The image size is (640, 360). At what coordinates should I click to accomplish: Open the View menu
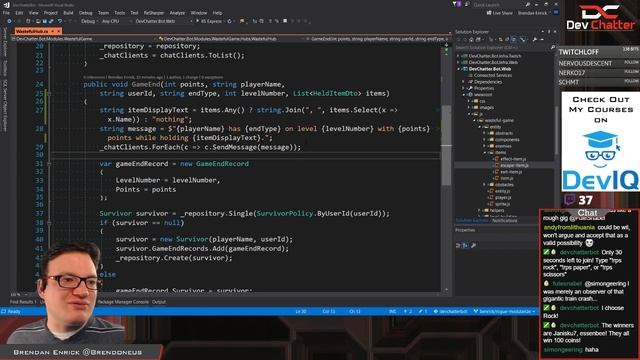pos(33,13)
